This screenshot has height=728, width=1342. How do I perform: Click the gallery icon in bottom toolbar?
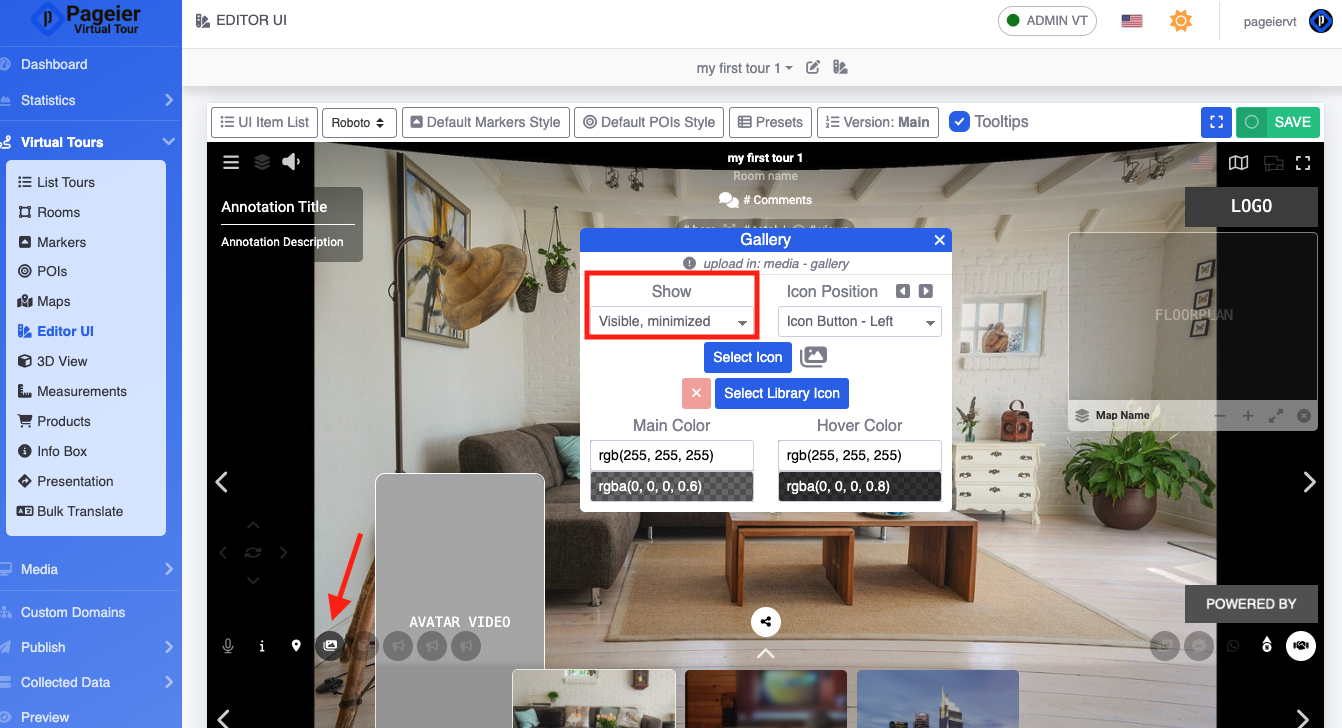click(330, 646)
